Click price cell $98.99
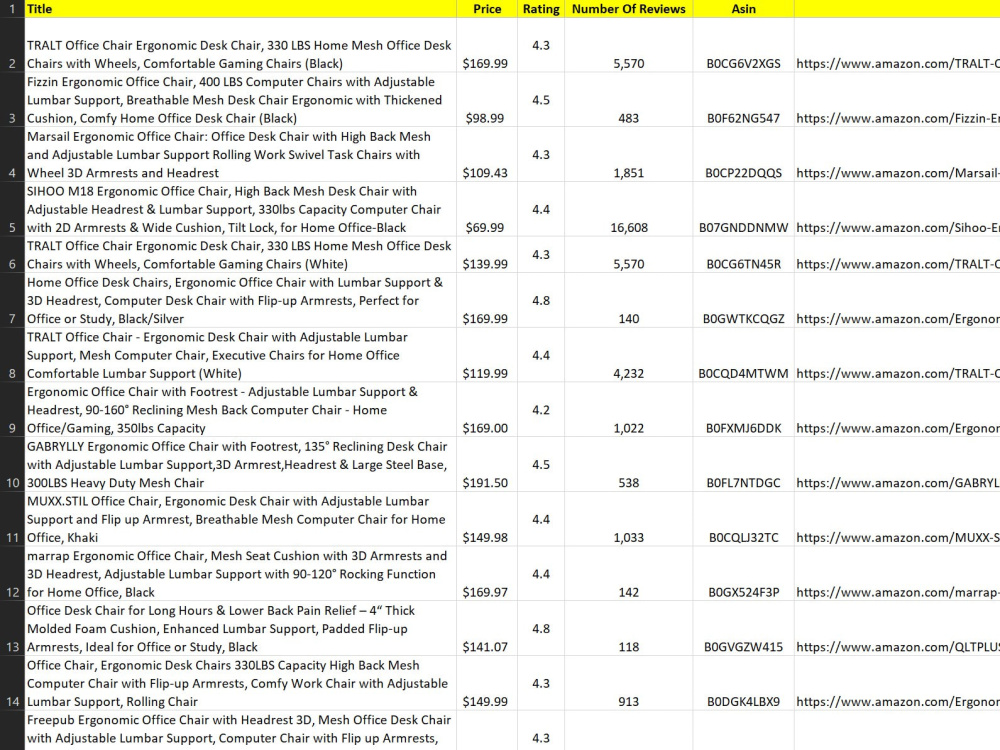The image size is (1000, 750). tap(487, 100)
